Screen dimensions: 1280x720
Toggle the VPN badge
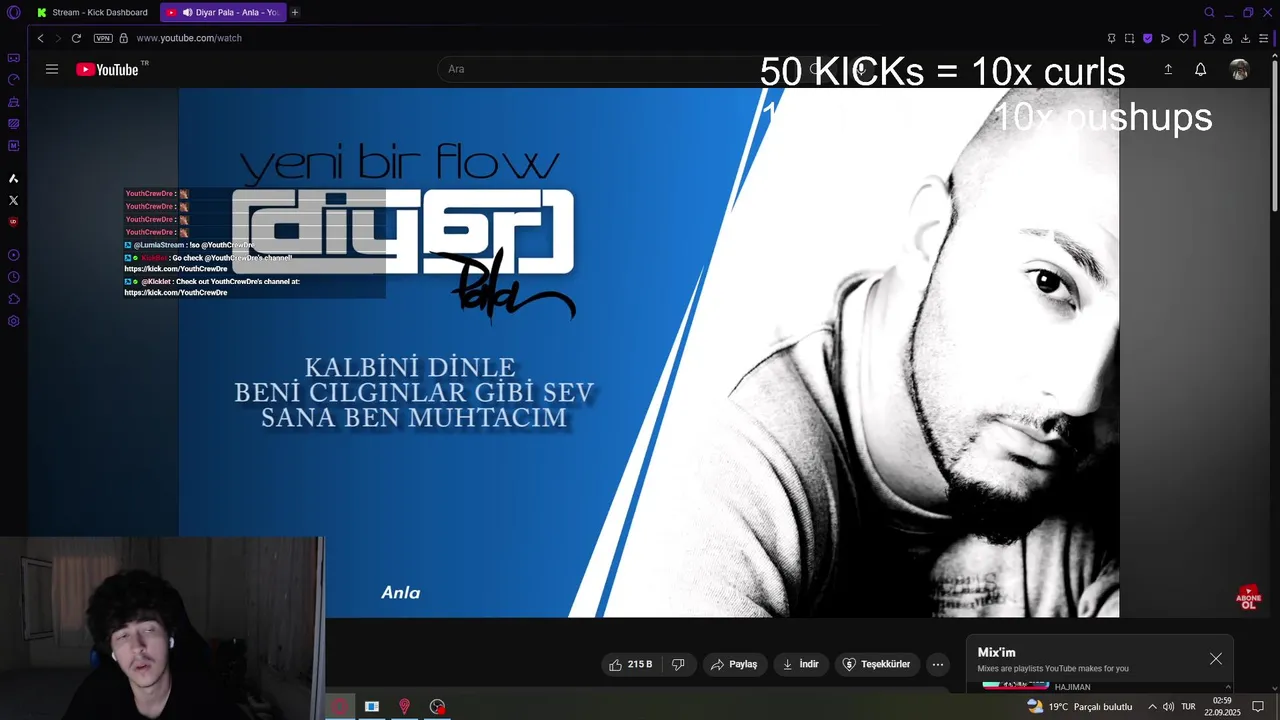tap(103, 38)
